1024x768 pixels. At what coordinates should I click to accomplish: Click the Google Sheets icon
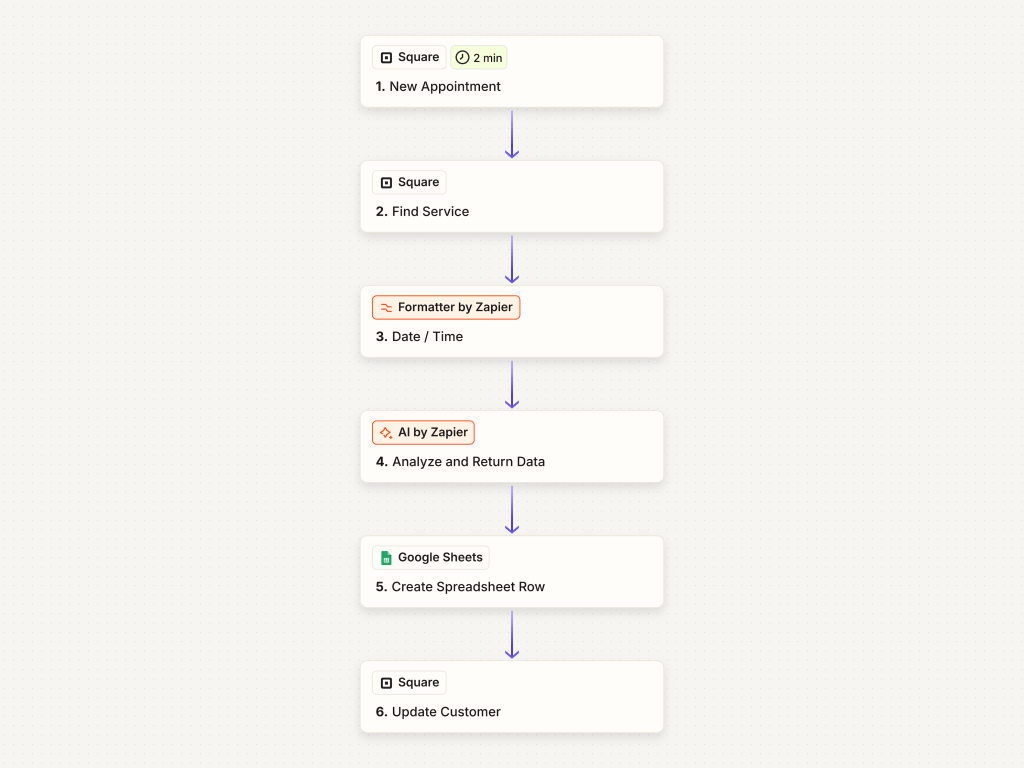pos(386,558)
